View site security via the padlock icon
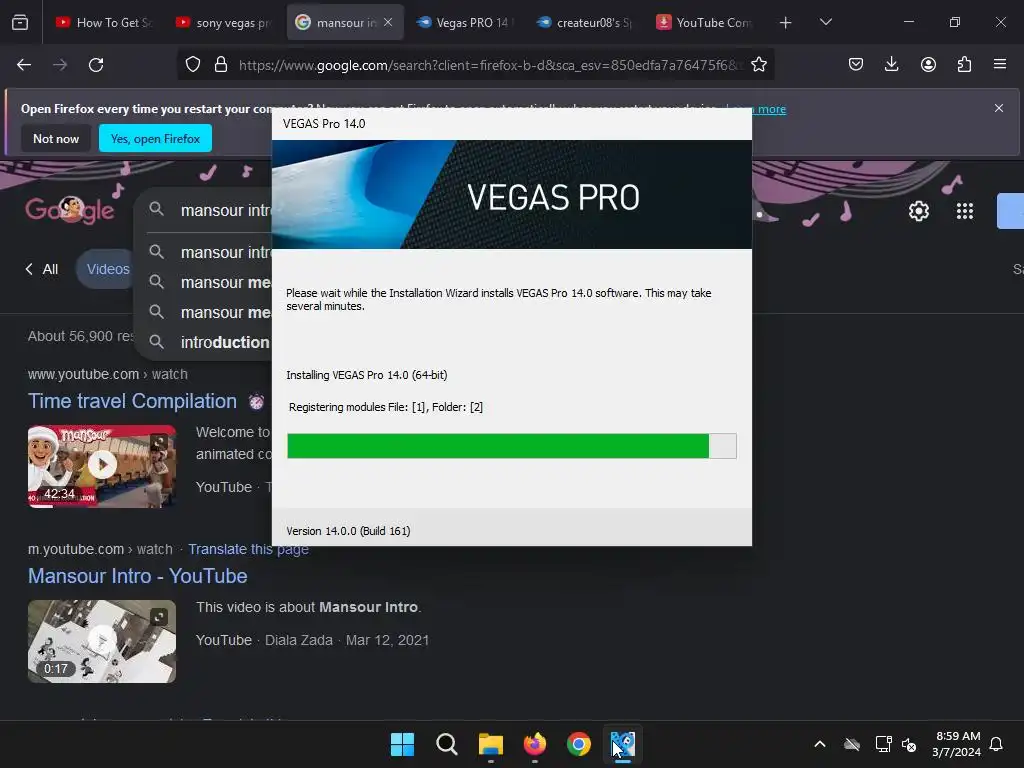Viewport: 1024px width, 768px height. 221,65
